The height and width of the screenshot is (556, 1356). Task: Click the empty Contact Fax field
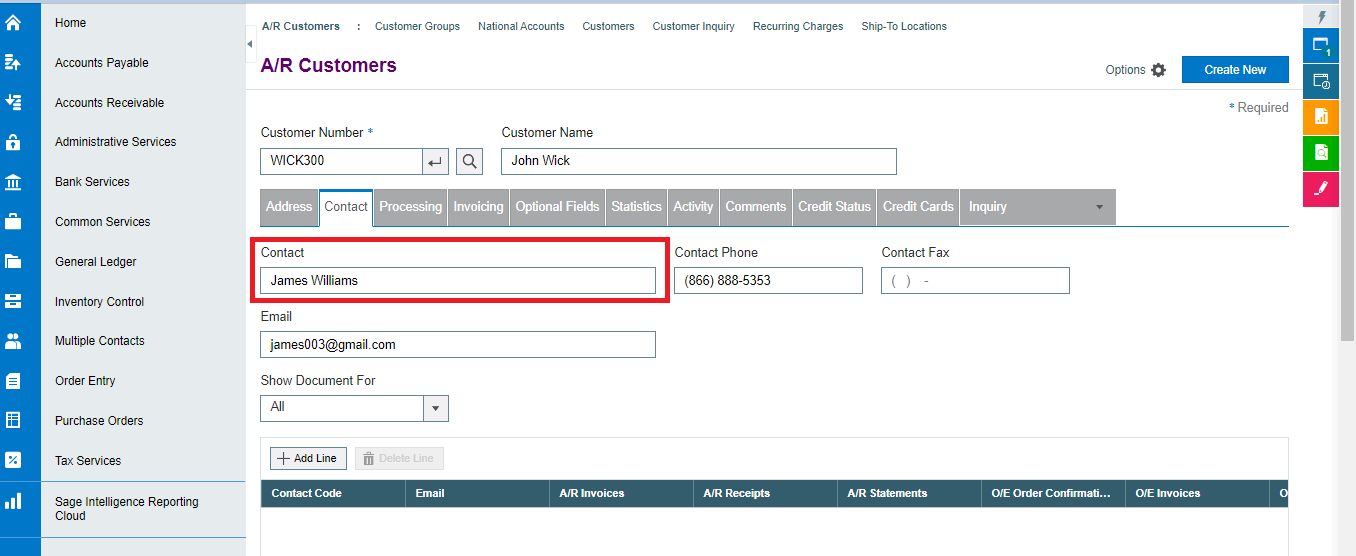tap(975, 281)
